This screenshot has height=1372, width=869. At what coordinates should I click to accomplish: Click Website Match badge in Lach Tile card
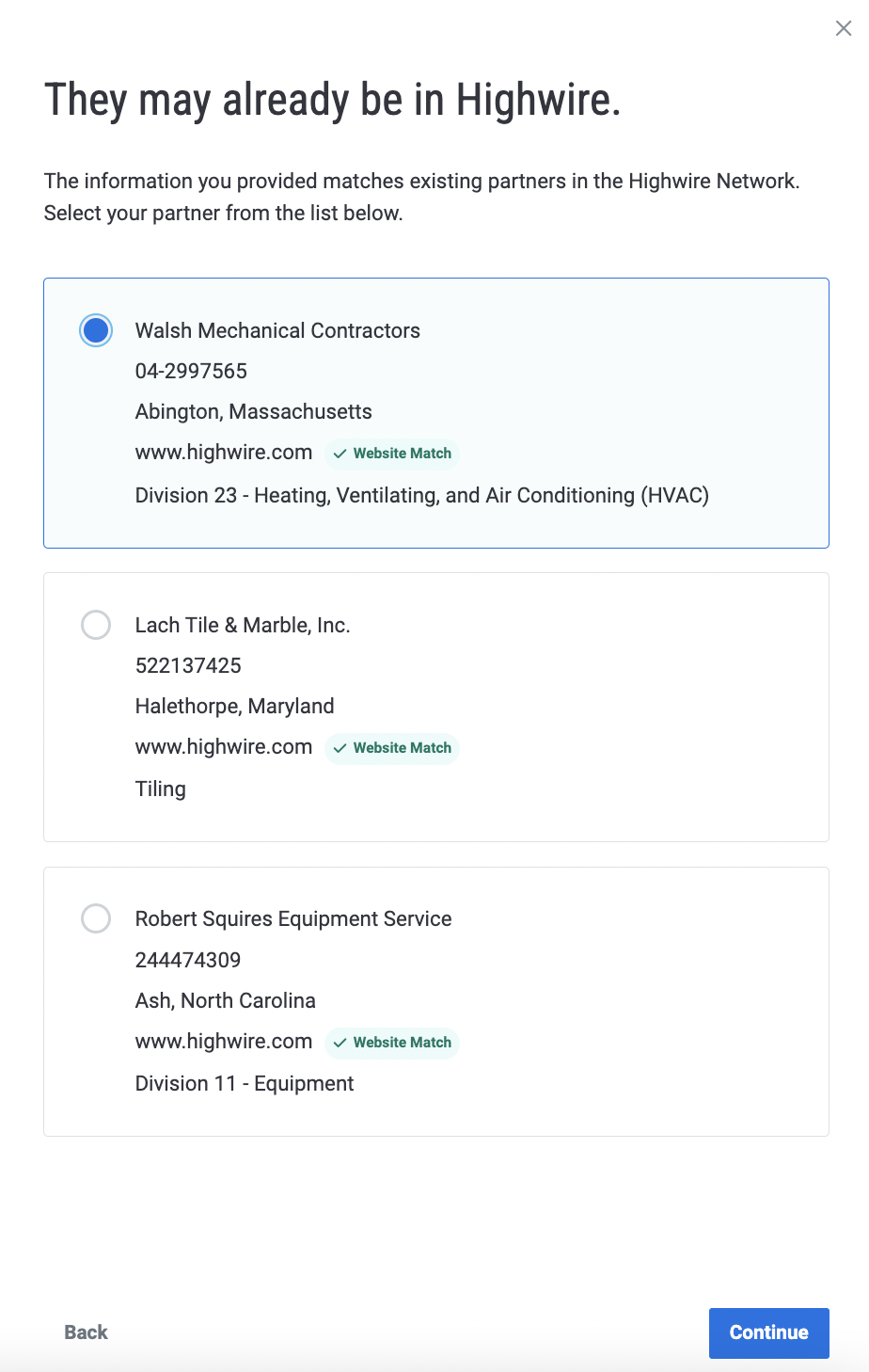392,748
